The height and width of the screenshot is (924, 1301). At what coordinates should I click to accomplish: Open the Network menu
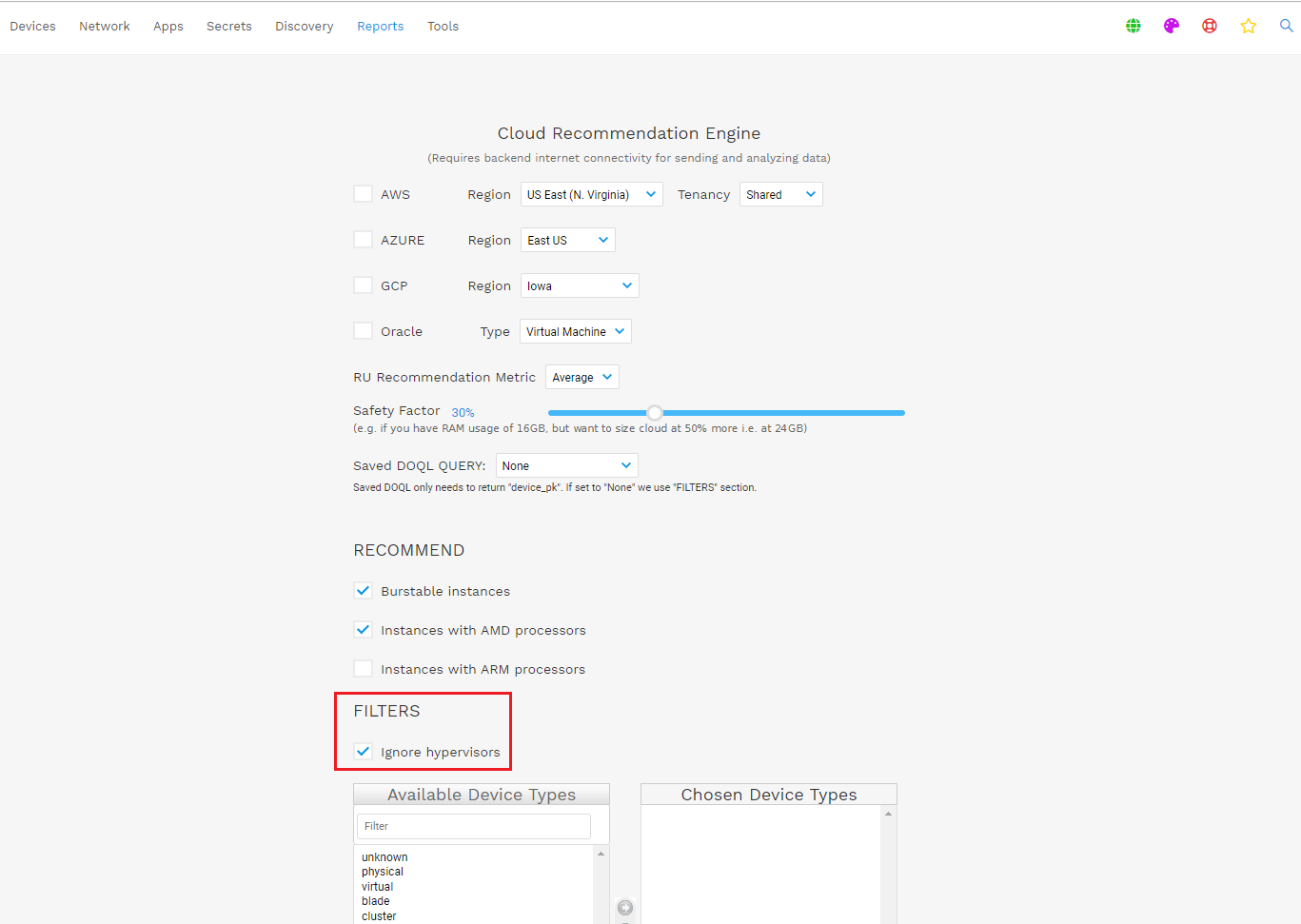pyautogui.click(x=105, y=27)
